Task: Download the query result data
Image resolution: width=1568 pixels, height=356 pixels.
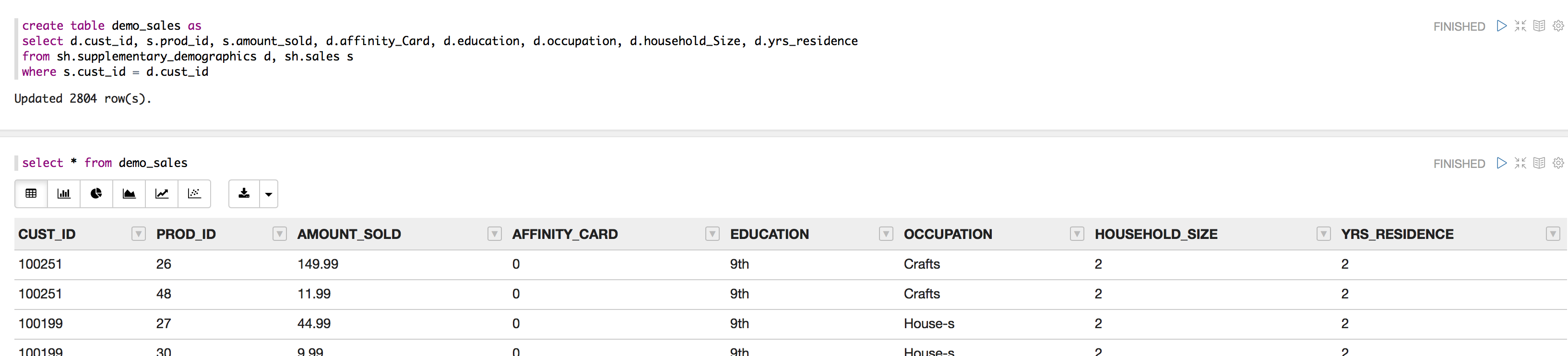Action: pyautogui.click(x=244, y=193)
